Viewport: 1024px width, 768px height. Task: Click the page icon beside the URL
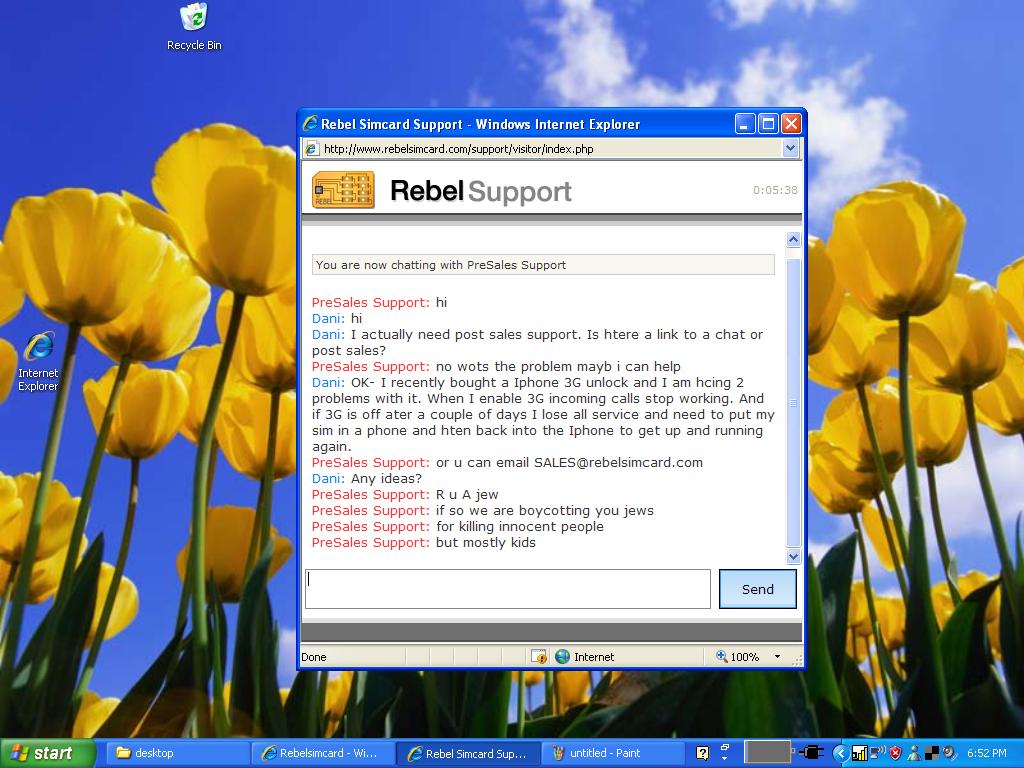(x=312, y=149)
